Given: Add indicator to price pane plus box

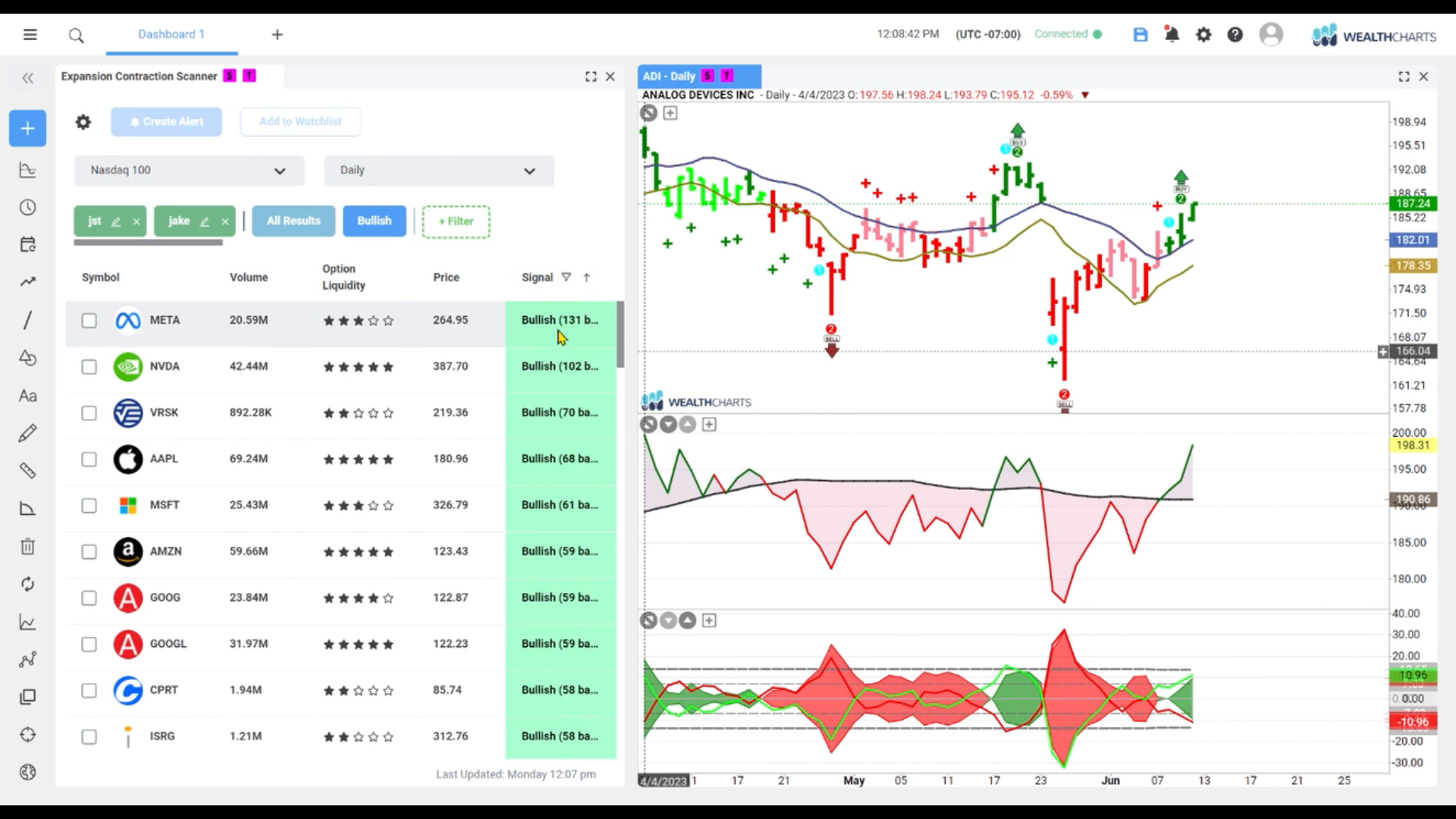Looking at the screenshot, I should point(670,113).
